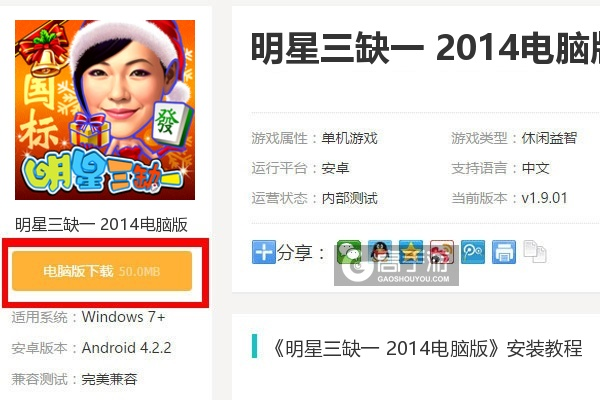This screenshot has height=400, width=600.
Task: Click the blue printer icon
Action: click(504, 252)
